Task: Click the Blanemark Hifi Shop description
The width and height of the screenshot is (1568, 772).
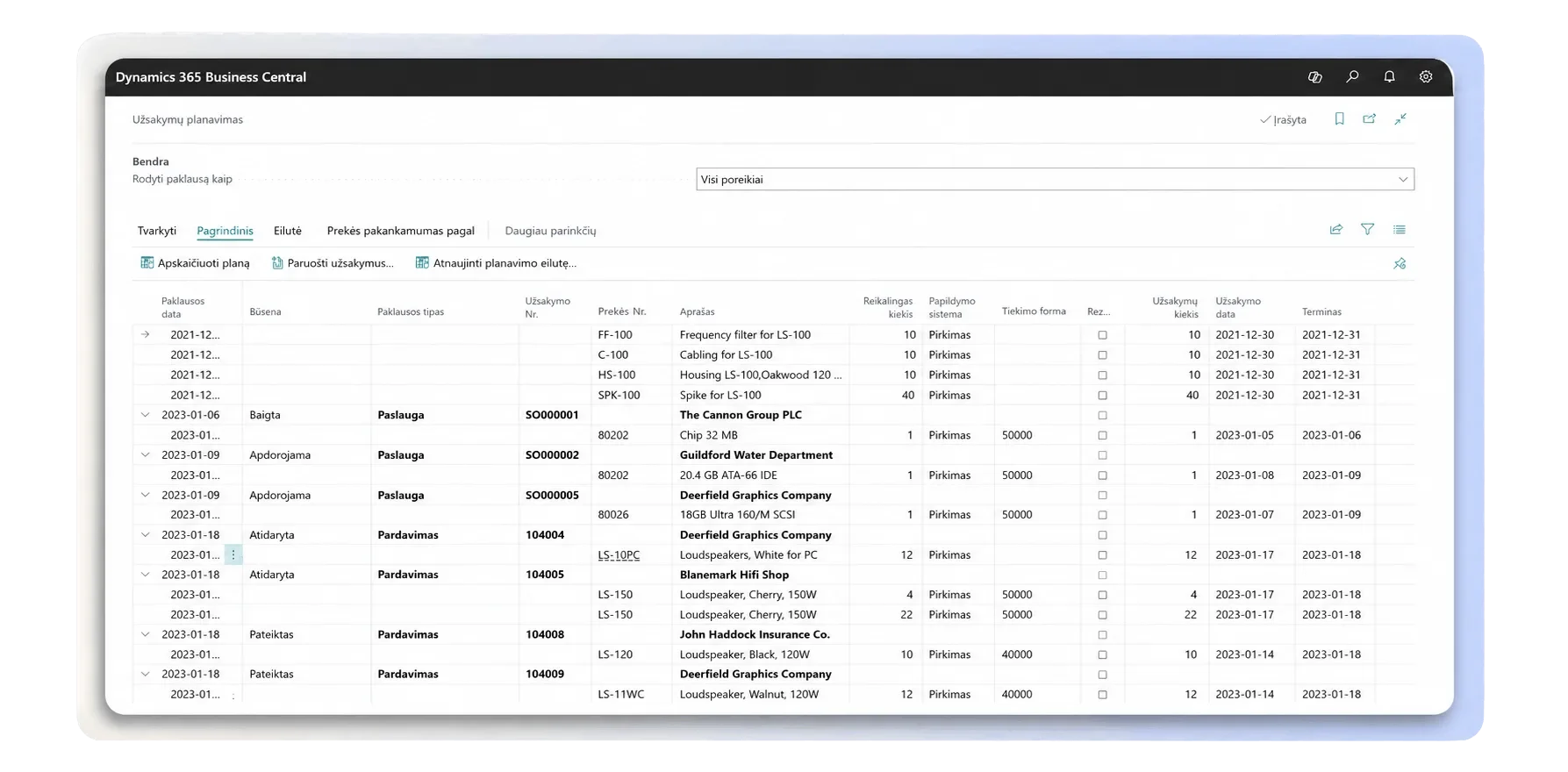Action: click(734, 575)
